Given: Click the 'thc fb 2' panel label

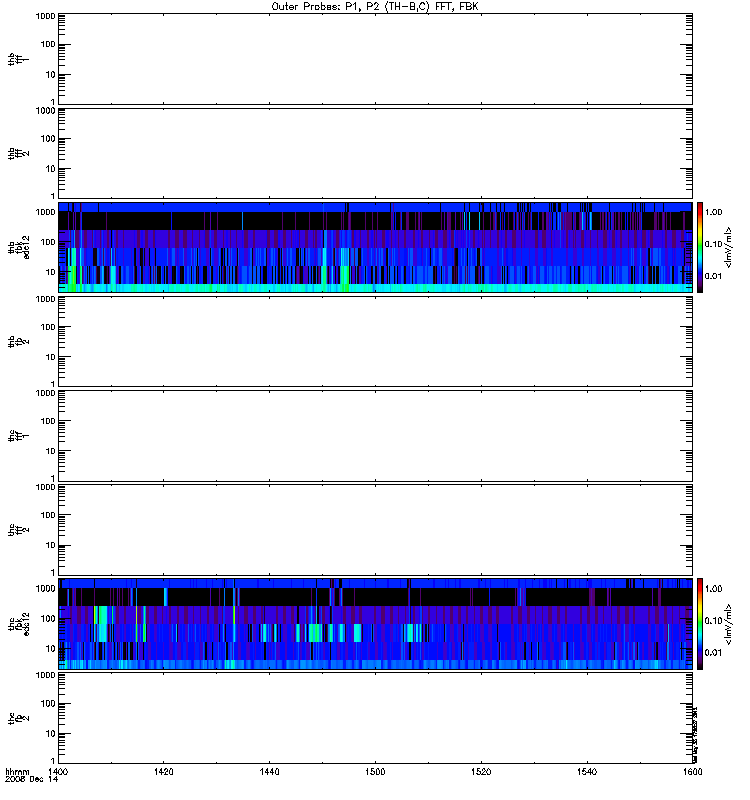Looking at the screenshot, I should [18, 718].
